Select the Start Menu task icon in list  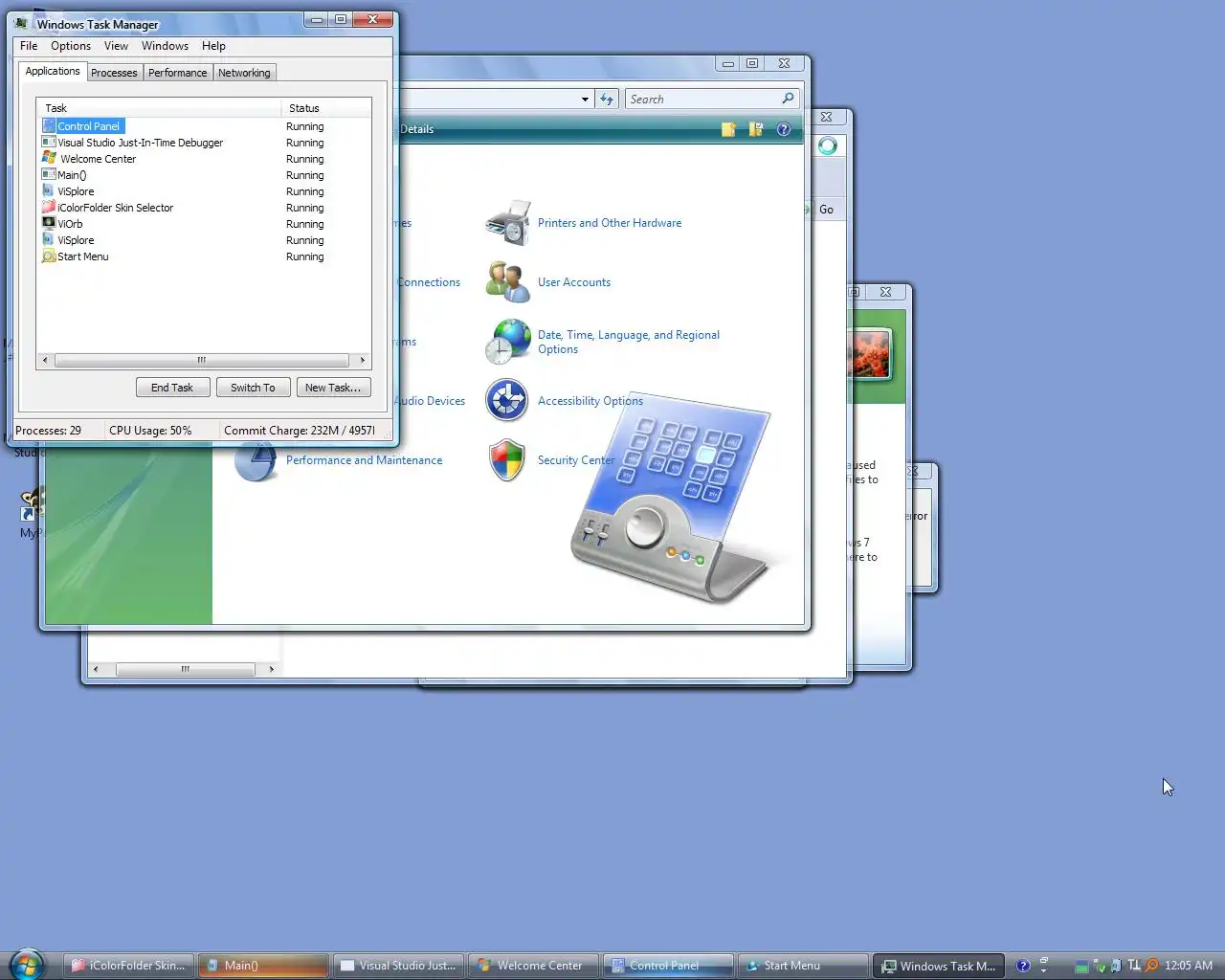coord(49,256)
